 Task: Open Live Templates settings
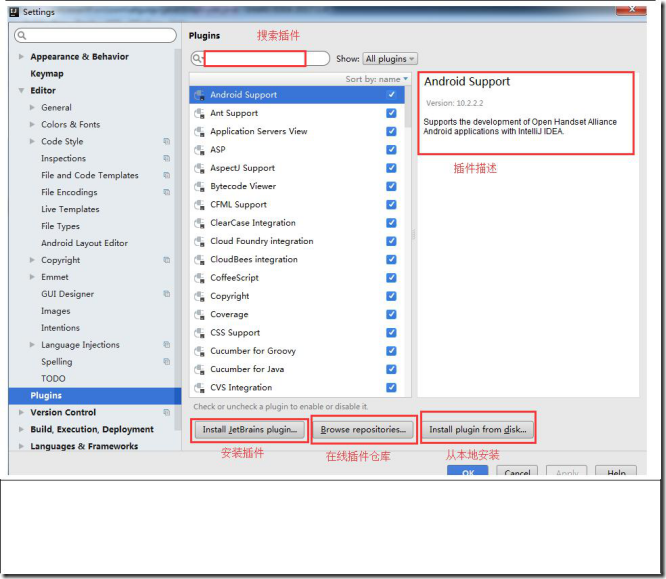[70, 209]
